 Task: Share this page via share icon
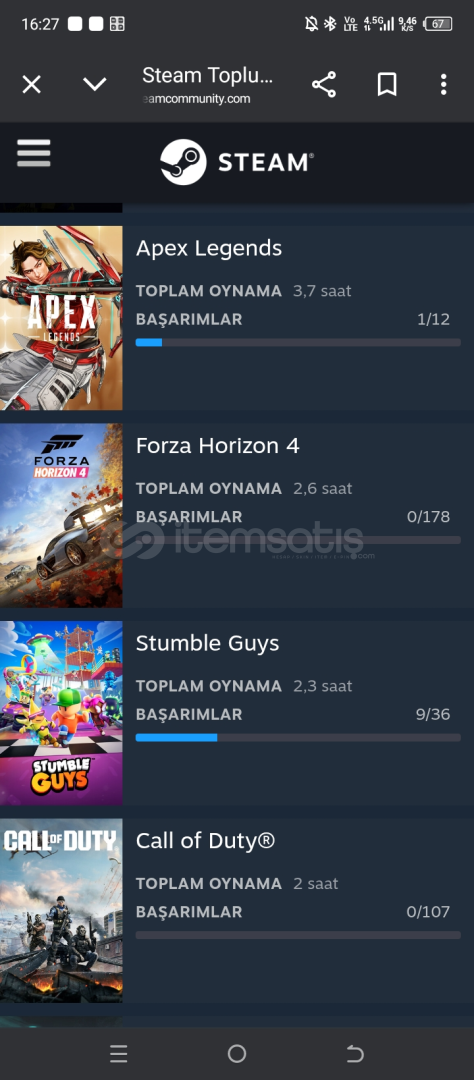click(324, 85)
